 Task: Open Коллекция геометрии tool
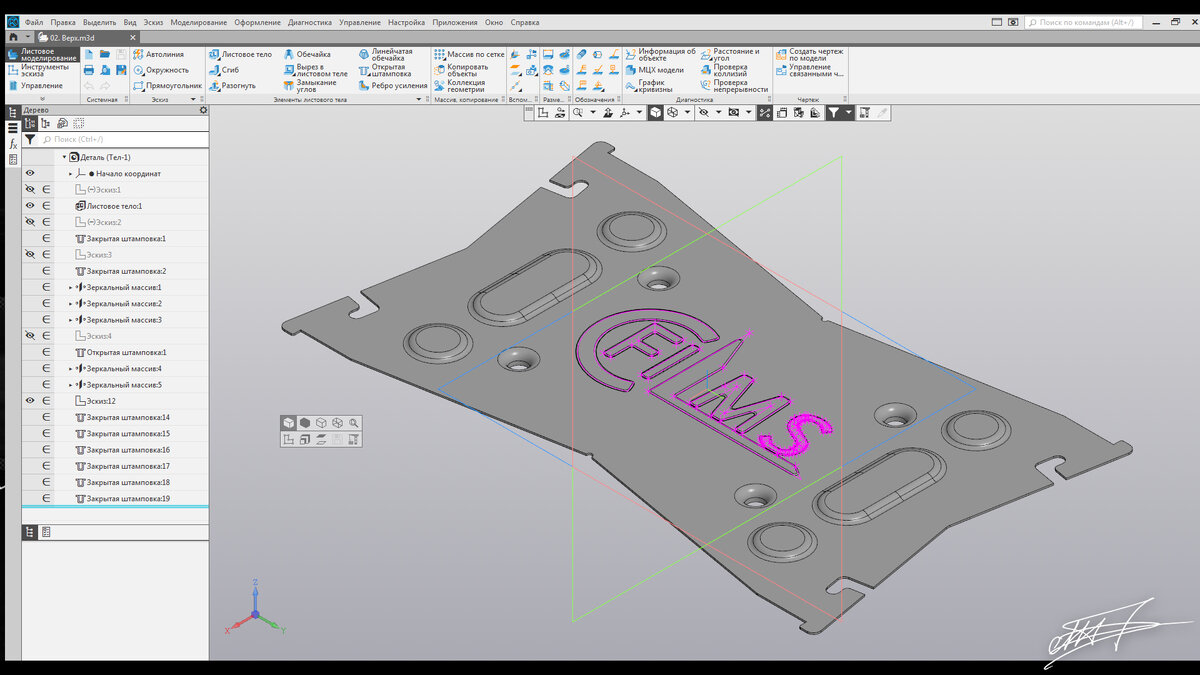coord(459,86)
